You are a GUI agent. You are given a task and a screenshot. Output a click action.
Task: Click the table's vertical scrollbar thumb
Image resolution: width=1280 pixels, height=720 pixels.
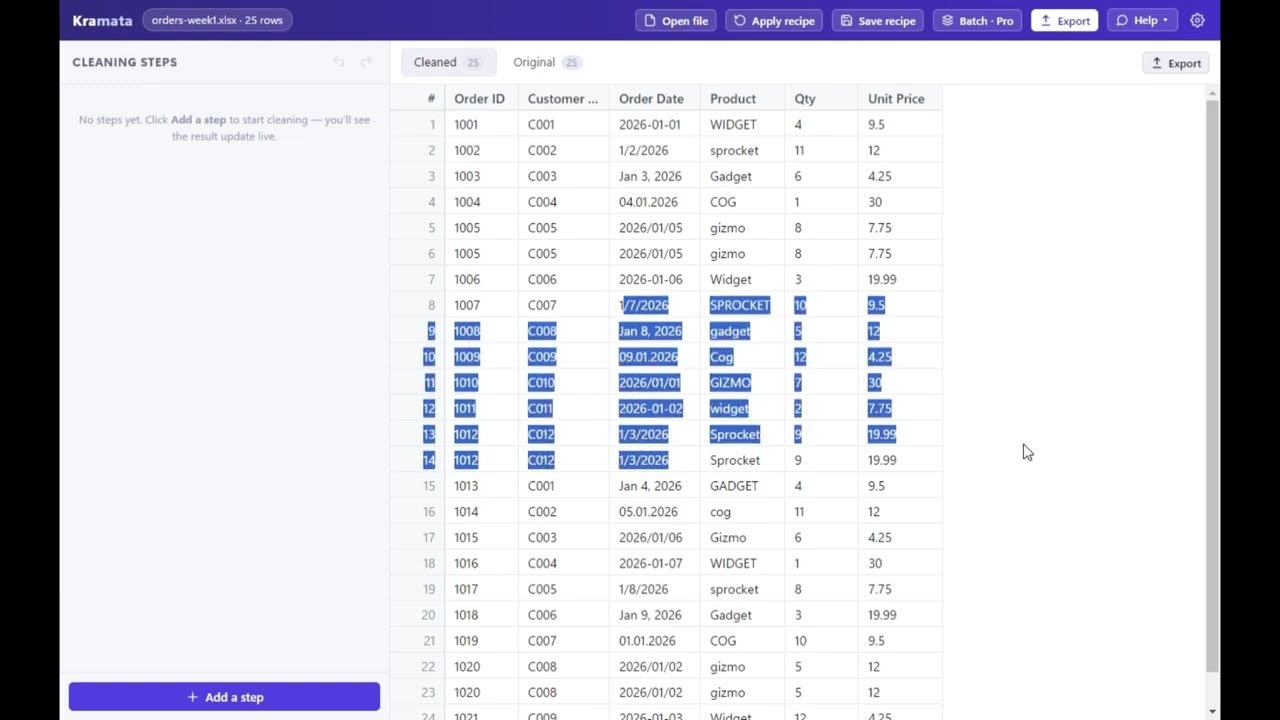coord(1212,385)
